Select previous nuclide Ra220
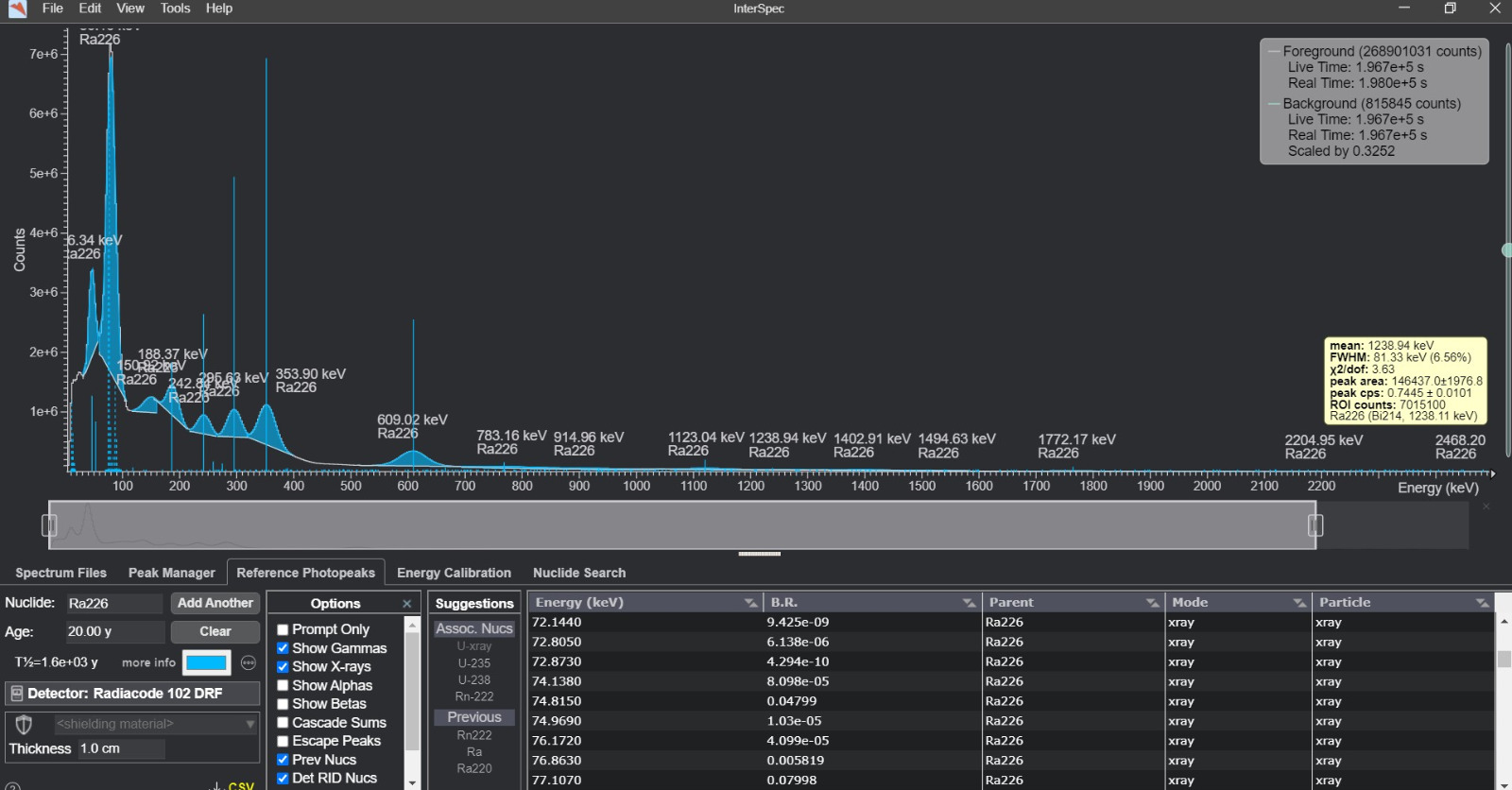This screenshot has height=790, width=1512. tap(474, 769)
